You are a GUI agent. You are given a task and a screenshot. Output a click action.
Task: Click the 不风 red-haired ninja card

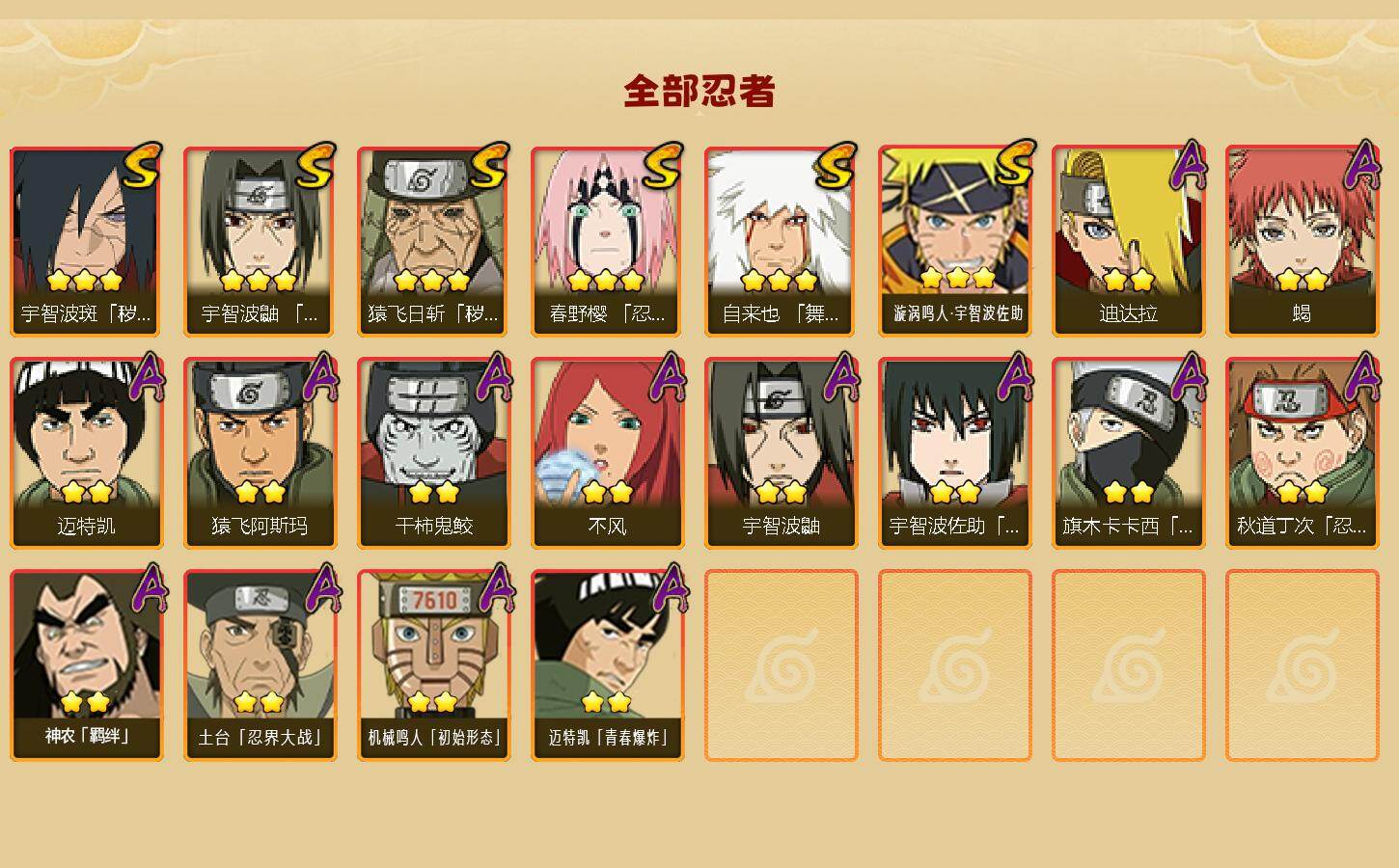click(607, 453)
